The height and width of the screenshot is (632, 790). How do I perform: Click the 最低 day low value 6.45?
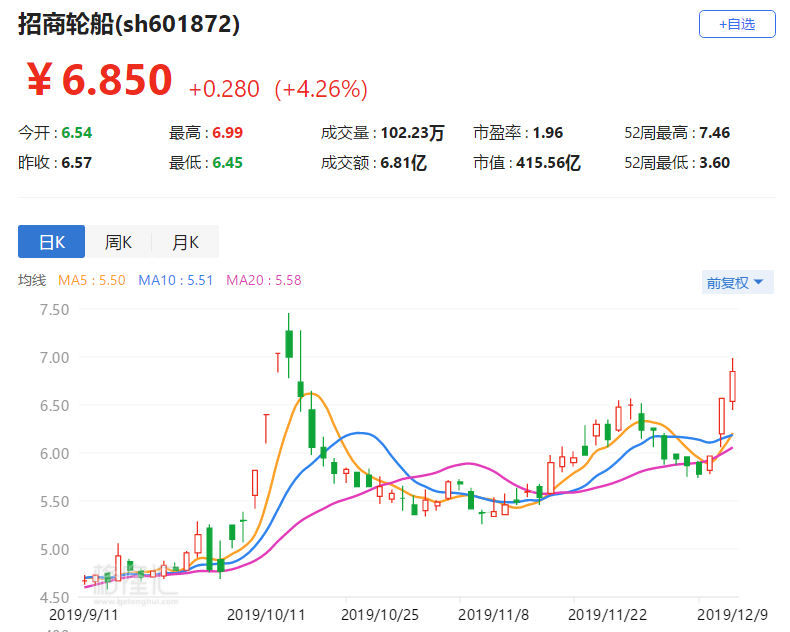[x=227, y=163]
